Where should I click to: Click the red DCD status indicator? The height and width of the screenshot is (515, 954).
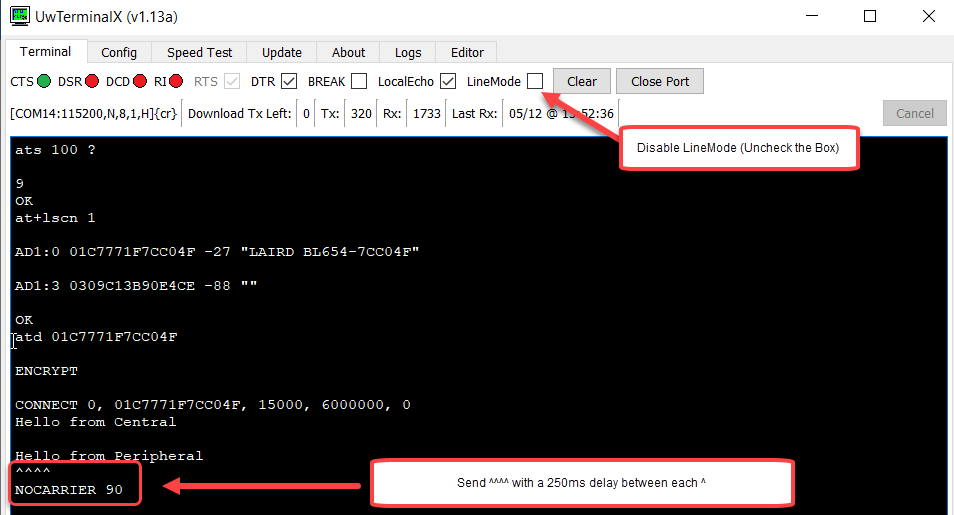[x=140, y=82]
